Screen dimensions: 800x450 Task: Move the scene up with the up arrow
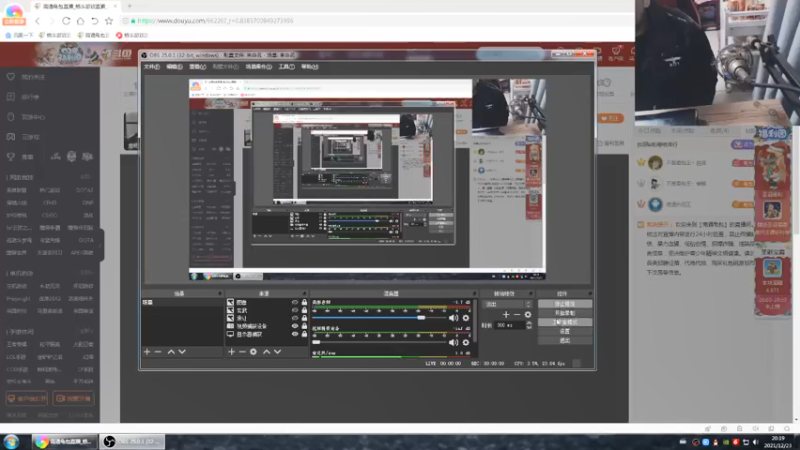pyautogui.click(x=171, y=352)
